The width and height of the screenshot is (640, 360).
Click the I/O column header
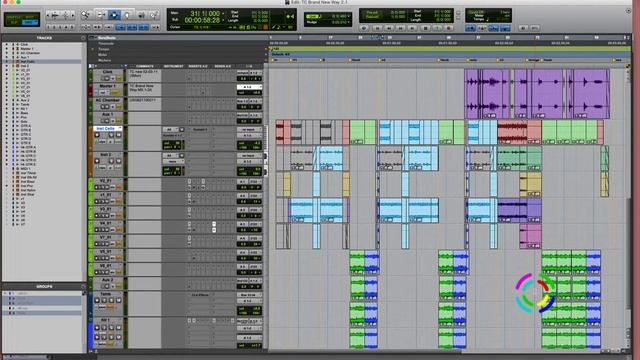[249, 66]
